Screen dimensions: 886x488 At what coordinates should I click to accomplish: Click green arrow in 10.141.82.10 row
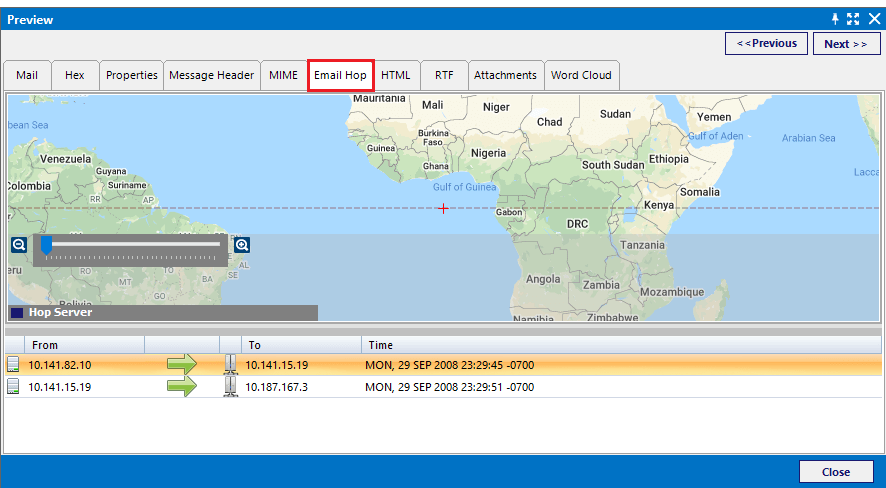click(182, 365)
